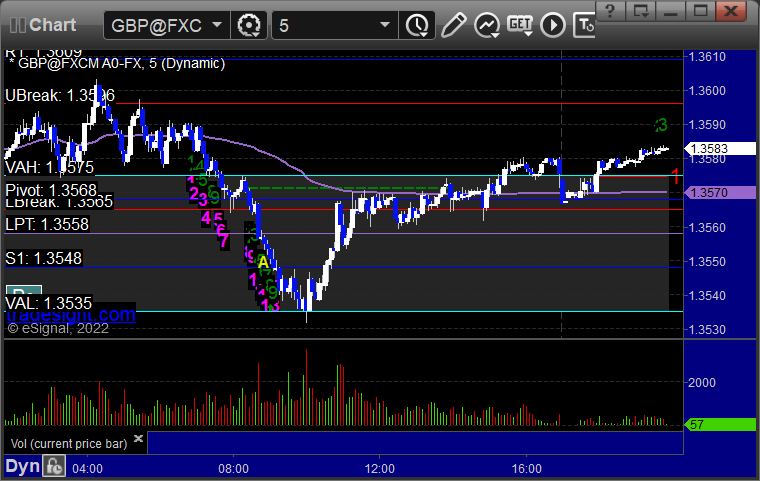Click the green volume value marker 57
The image size is (760, 481).
[x=720, y=425]
